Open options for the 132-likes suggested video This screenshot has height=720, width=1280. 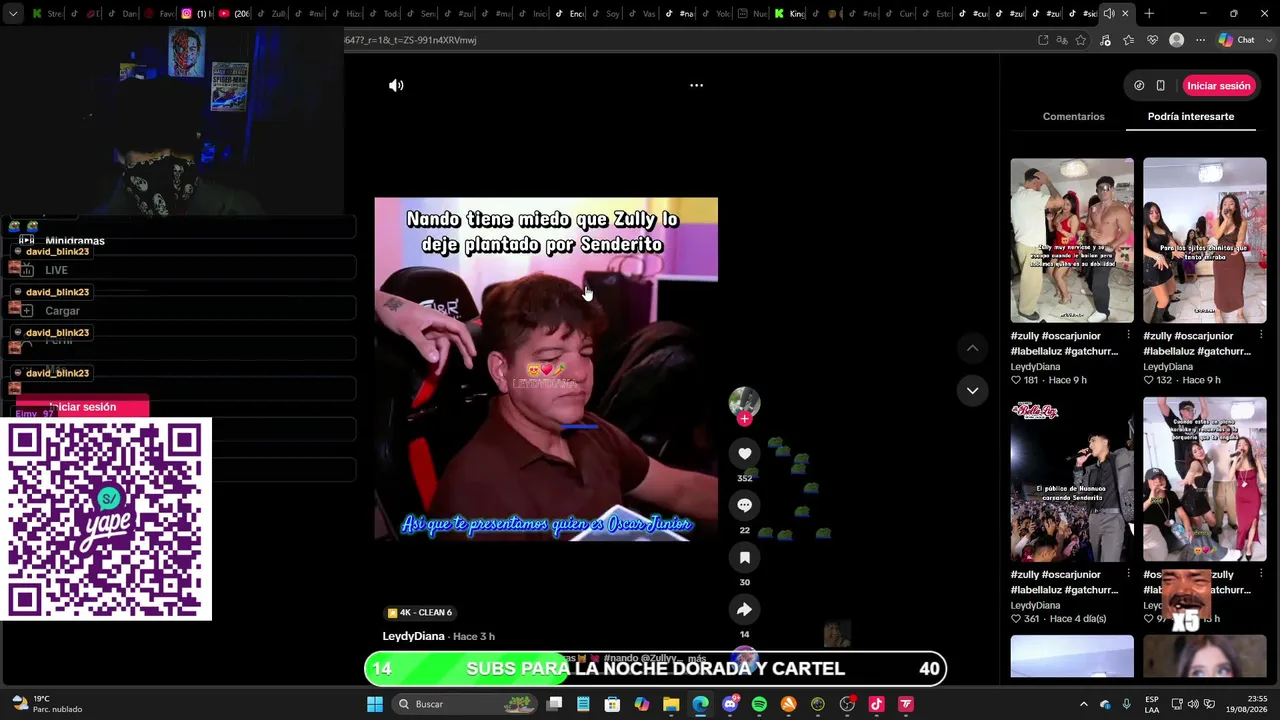tap(1261, 336)
